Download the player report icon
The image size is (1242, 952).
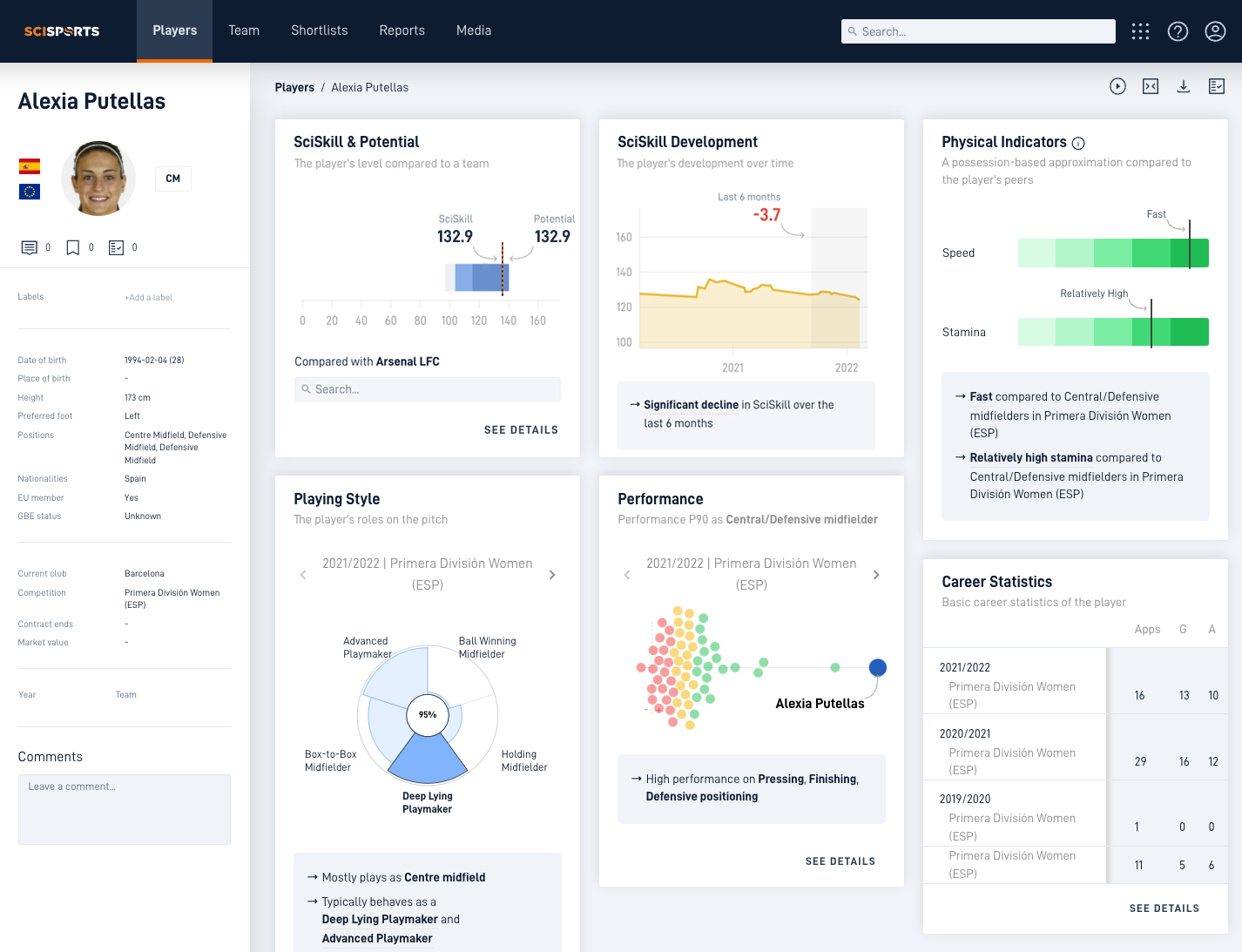click(x=1184, y=86)
